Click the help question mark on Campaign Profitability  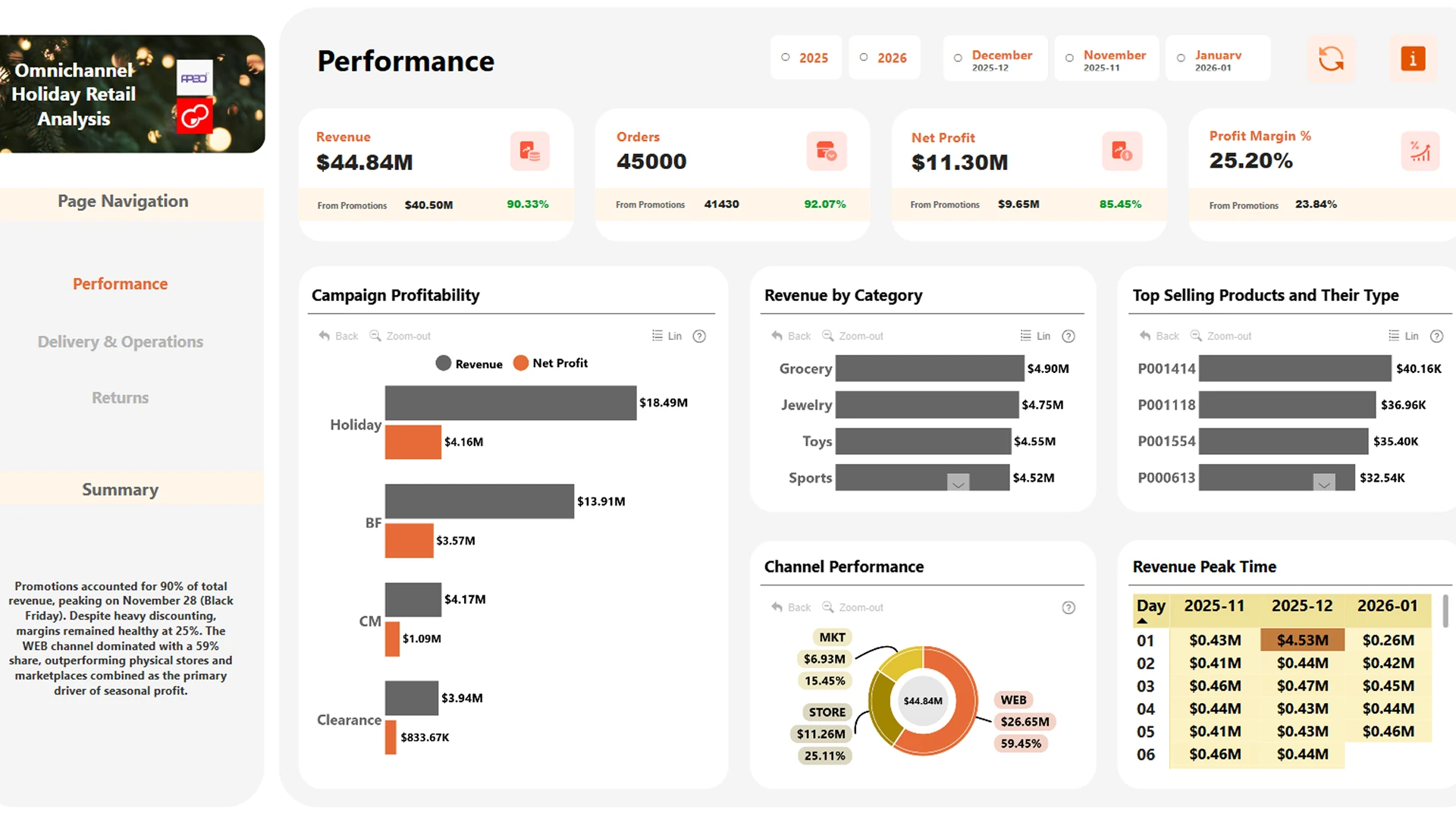698,336
